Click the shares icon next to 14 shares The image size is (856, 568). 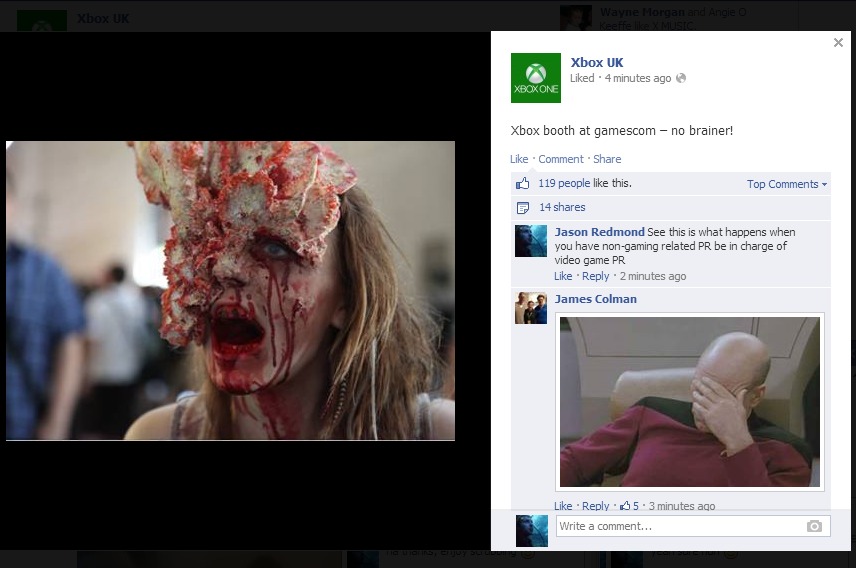tap(522, 208)
